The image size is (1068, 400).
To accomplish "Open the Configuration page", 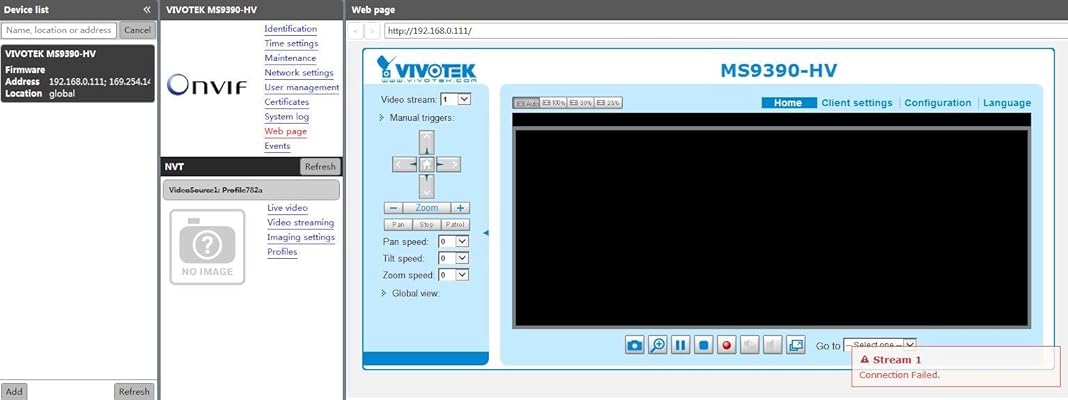I will pos(938,103).
